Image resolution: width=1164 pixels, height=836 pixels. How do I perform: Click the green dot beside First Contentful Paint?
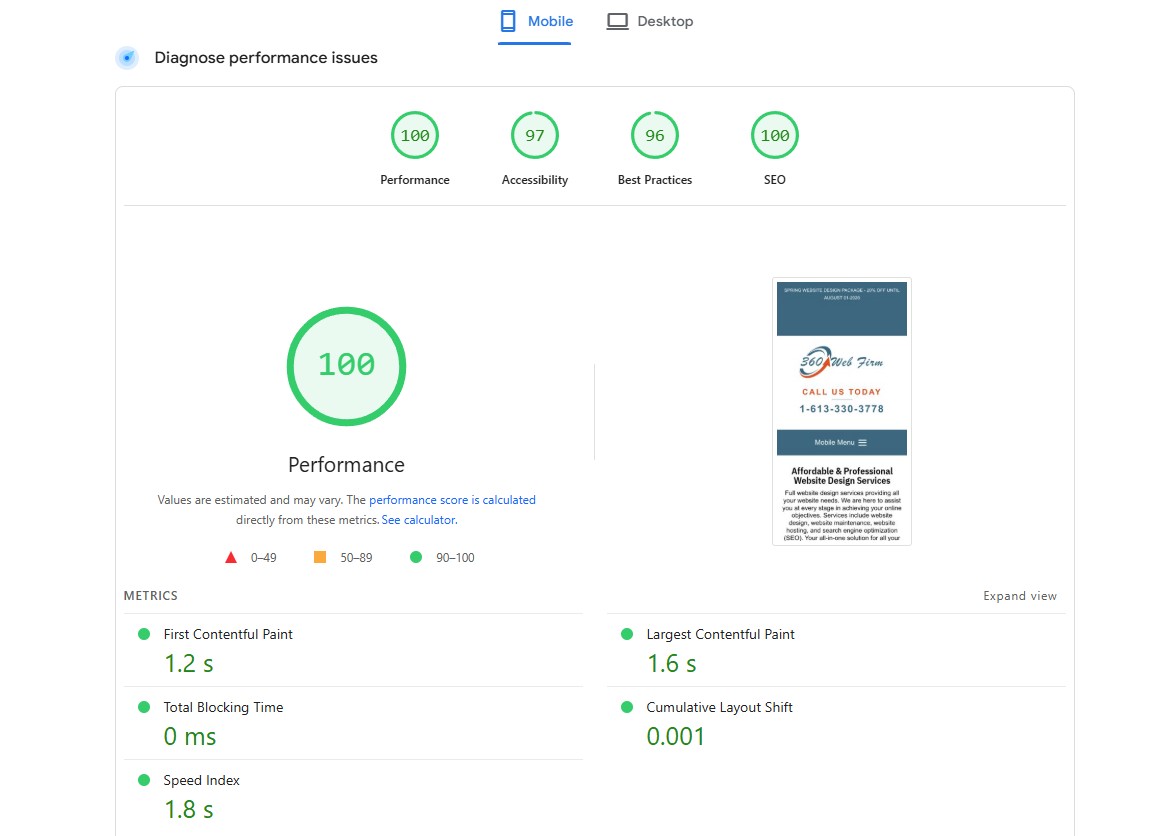point(145,633)
